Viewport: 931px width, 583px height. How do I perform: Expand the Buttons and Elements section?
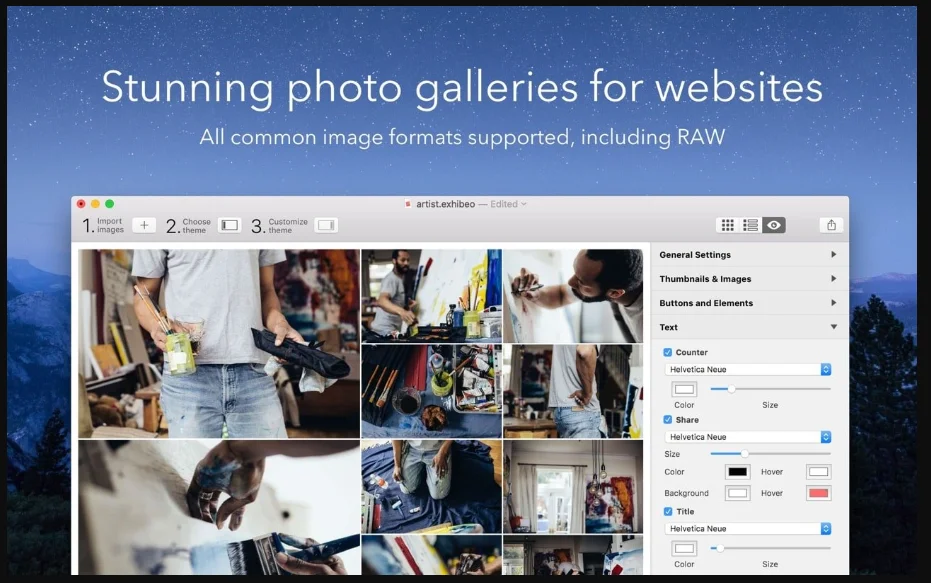748,303
